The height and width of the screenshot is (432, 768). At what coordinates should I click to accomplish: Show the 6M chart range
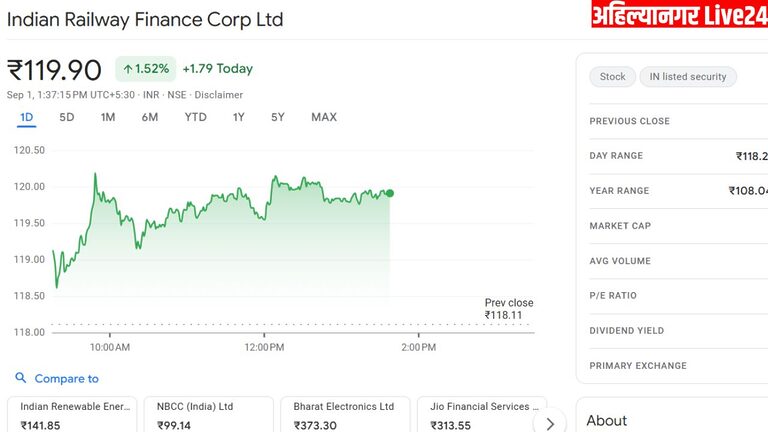point(150,117)
